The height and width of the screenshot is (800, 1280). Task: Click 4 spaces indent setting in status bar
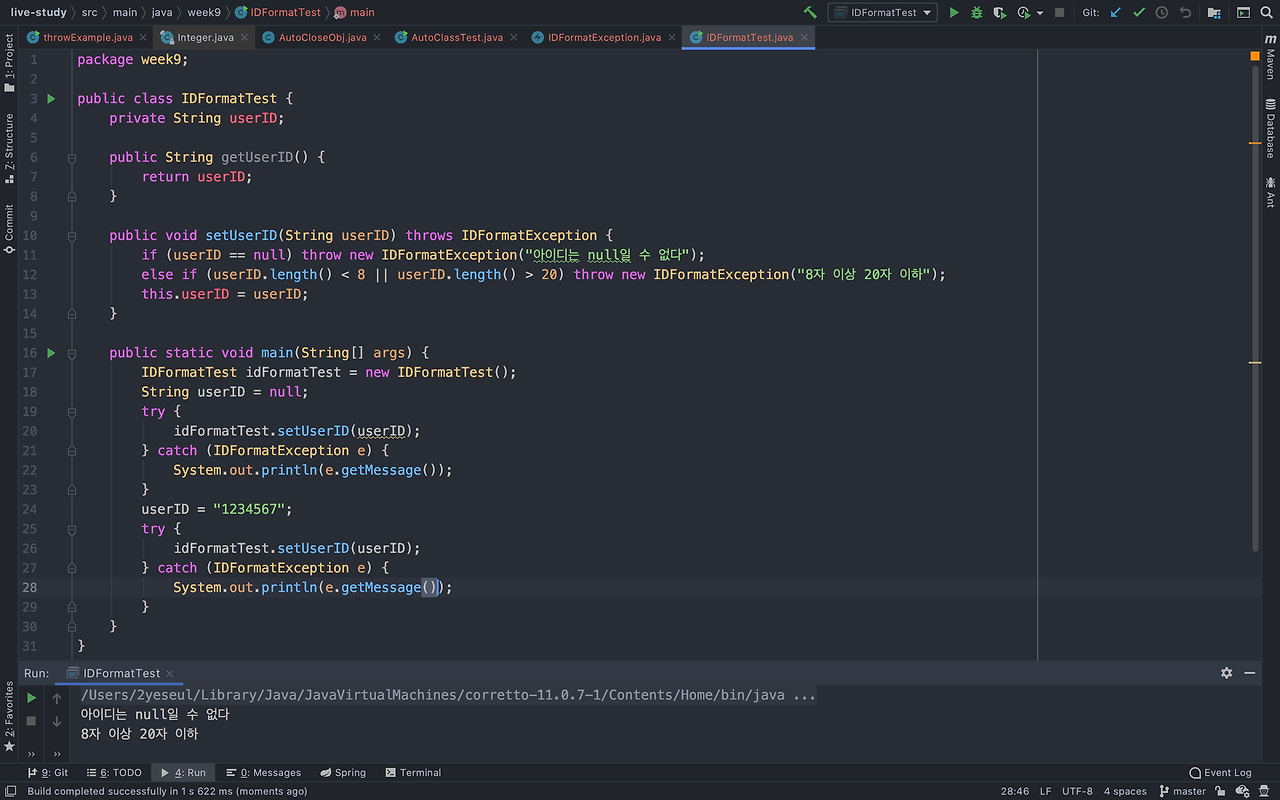[1125, 791]
